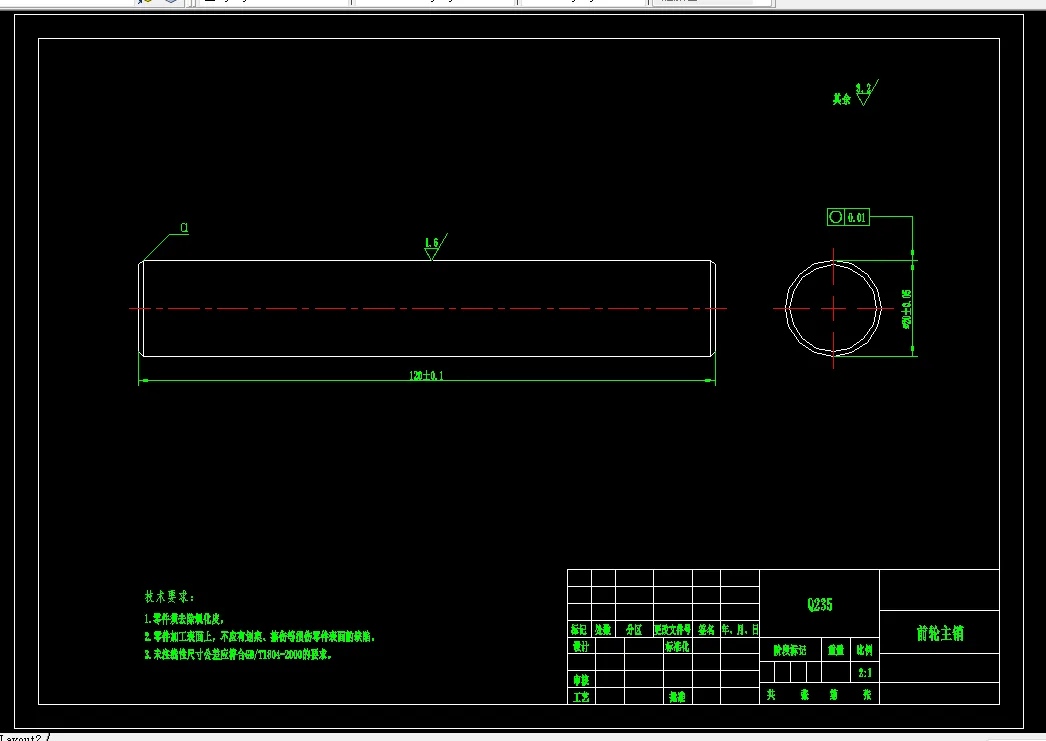1046x741 pixels.
Task: Click the 比例 cell
Action: pos(865,650)
